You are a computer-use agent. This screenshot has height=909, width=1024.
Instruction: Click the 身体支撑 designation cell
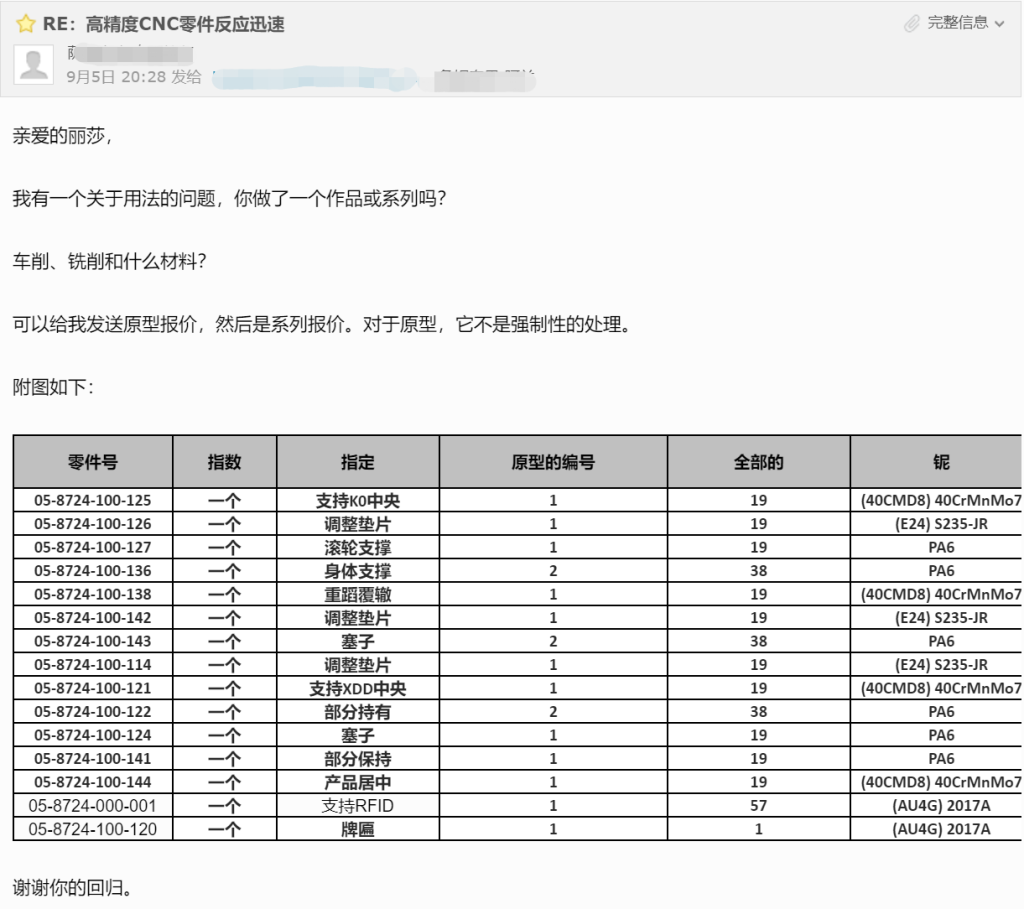pyautogui.click(x=358, y=571)
